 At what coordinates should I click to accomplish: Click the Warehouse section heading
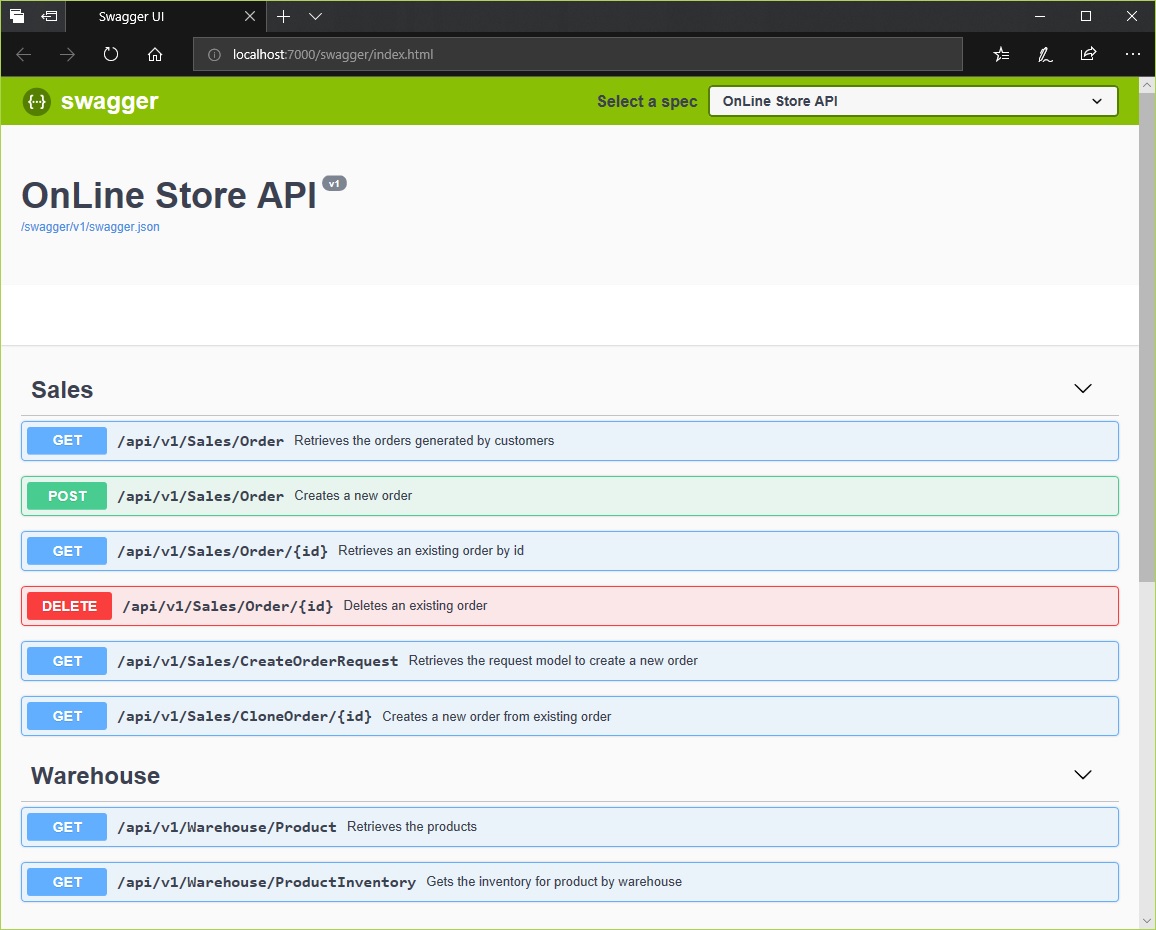tap(95, 775)
